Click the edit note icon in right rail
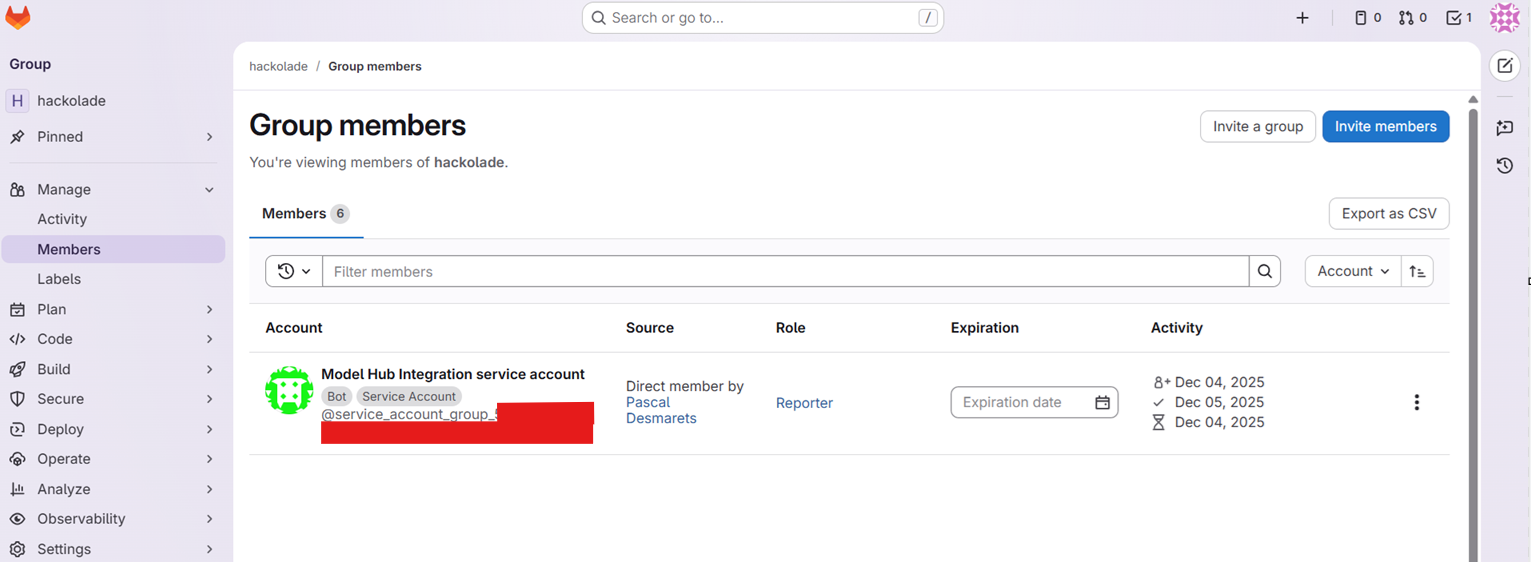 click(1505, 66)
